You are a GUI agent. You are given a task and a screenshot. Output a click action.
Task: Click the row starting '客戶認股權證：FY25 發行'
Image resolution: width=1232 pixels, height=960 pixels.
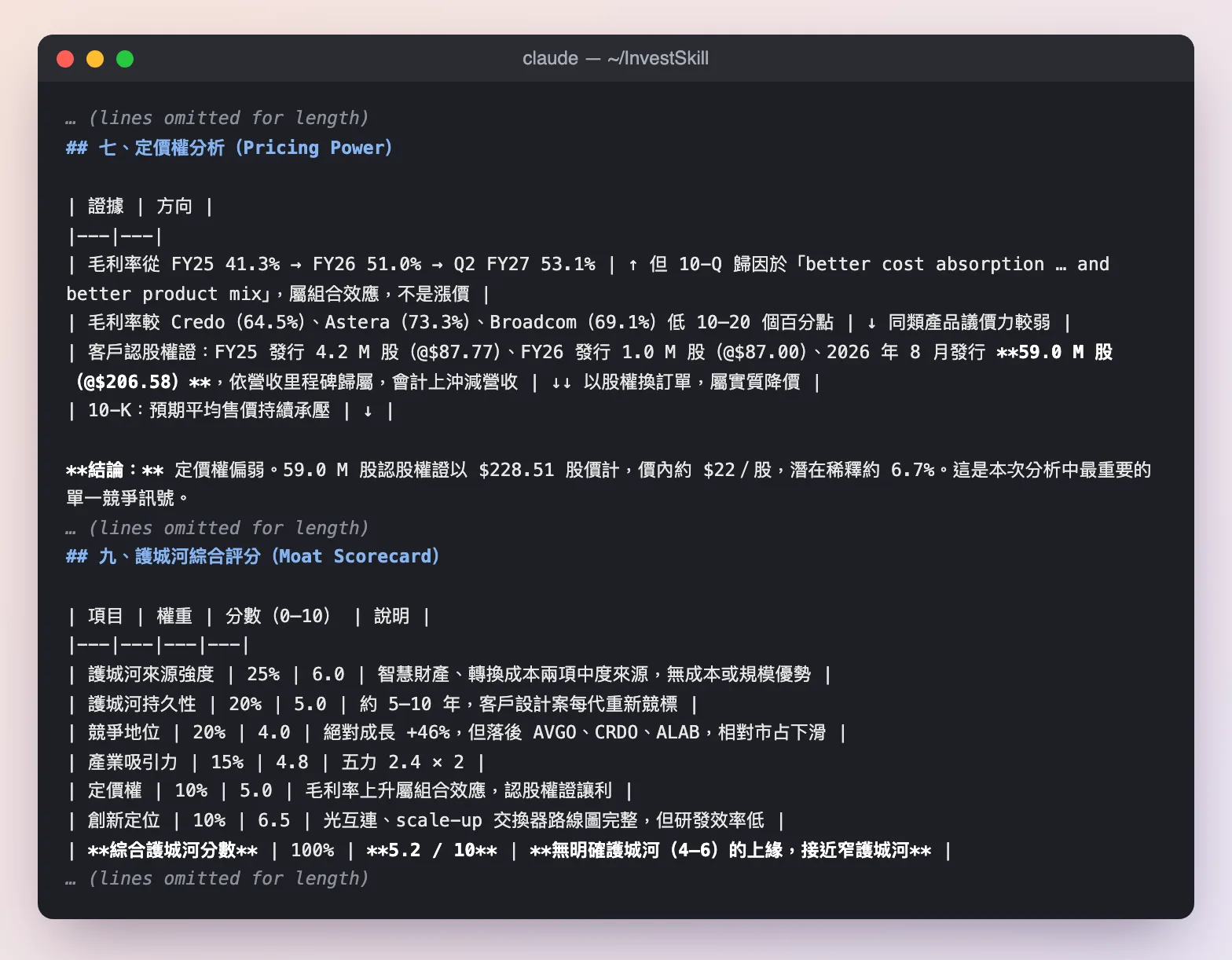coord(590,352)
